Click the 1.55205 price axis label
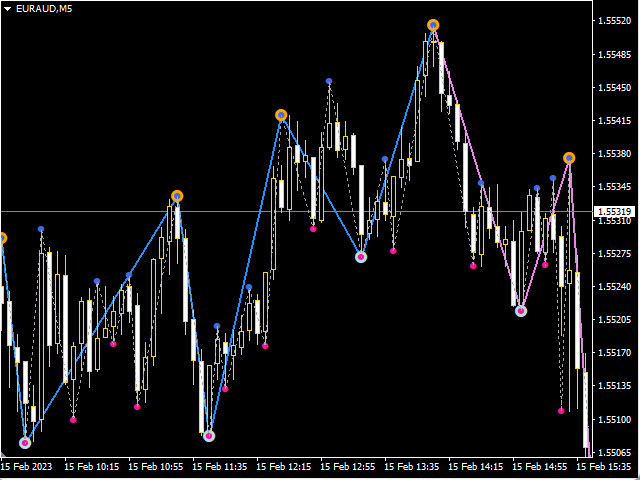 pyautogui.click(x=614, y=319)
